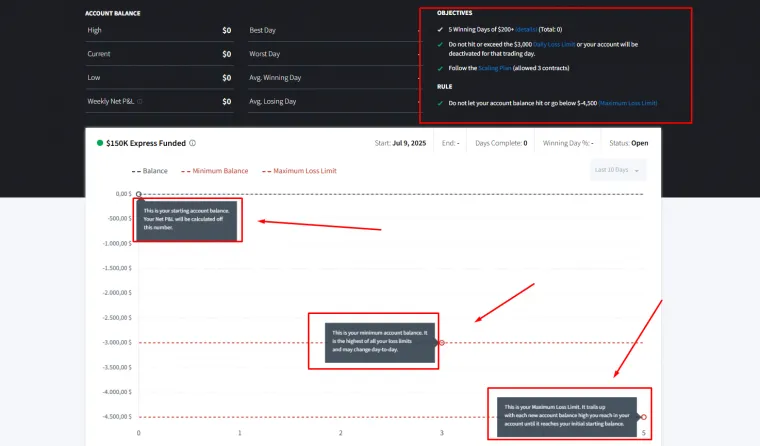
Task: Toggle the Minimum Balance legend entry
Action: coord(216,171)
